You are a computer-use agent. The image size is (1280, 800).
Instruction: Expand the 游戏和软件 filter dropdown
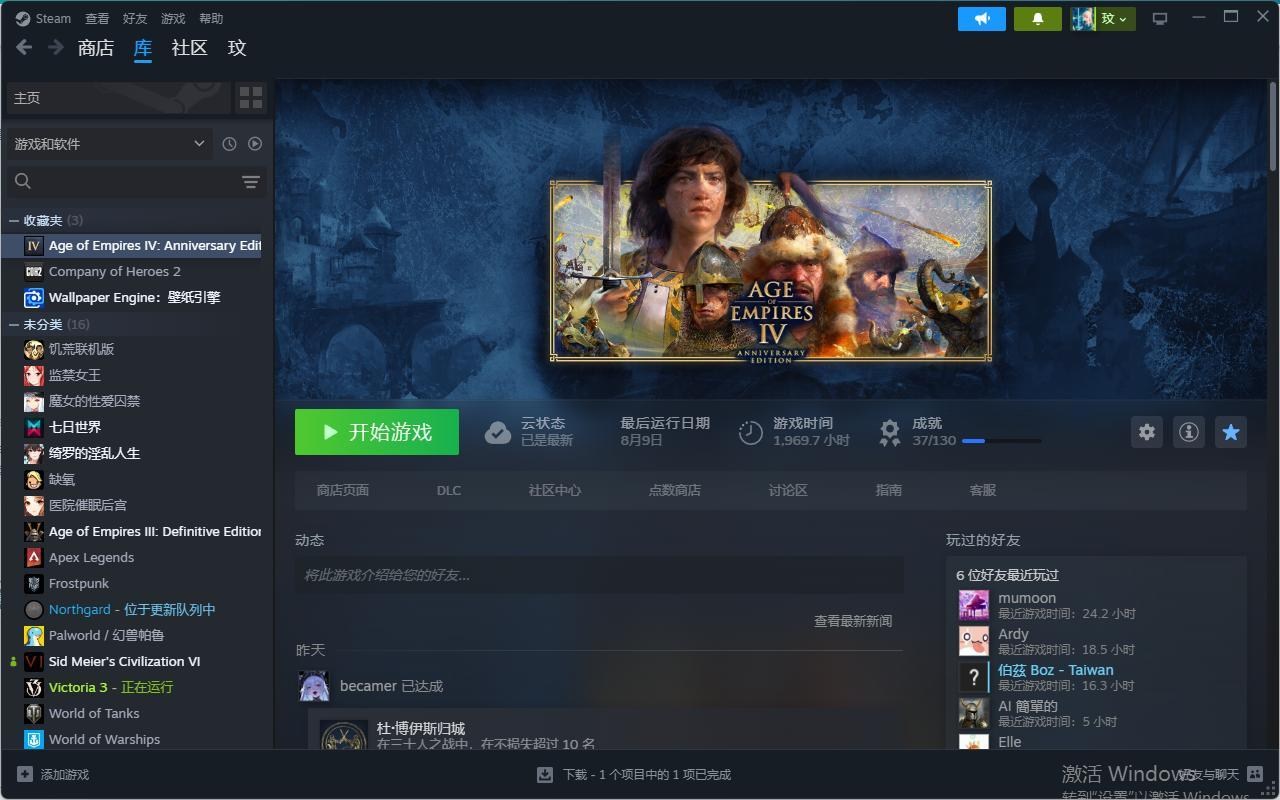point(109,144)
